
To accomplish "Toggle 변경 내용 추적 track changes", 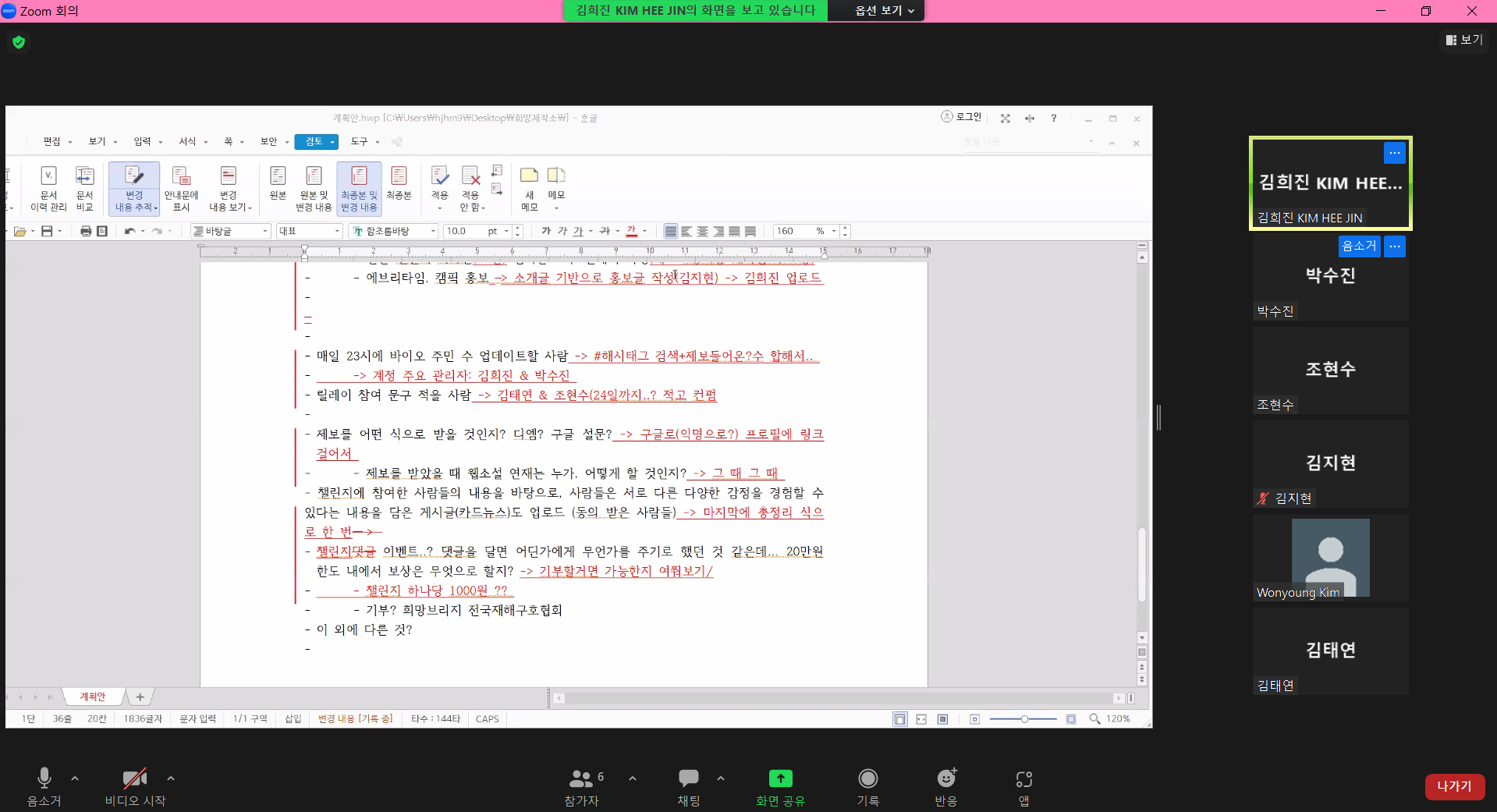I will (x=134, y=189).
